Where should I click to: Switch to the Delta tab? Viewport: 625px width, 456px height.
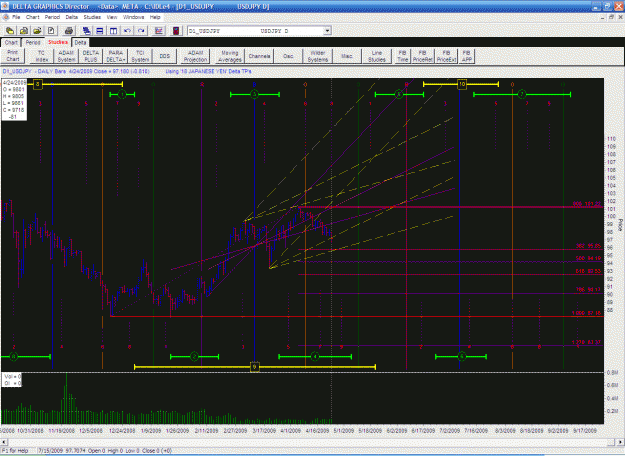[x=80, y=42]
